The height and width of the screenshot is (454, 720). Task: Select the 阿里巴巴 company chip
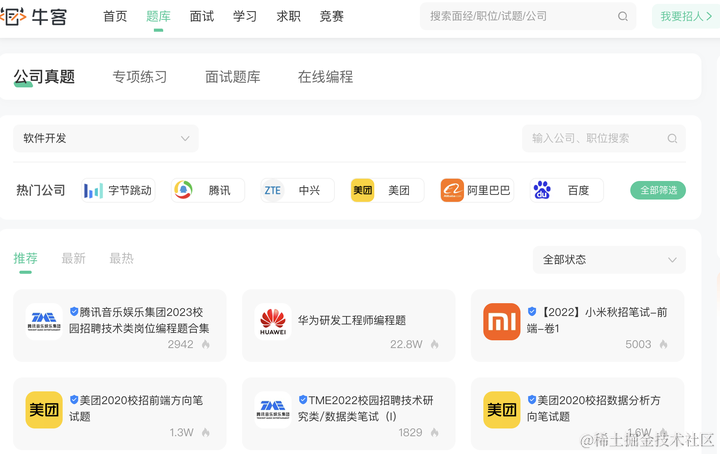coord(477,190)
